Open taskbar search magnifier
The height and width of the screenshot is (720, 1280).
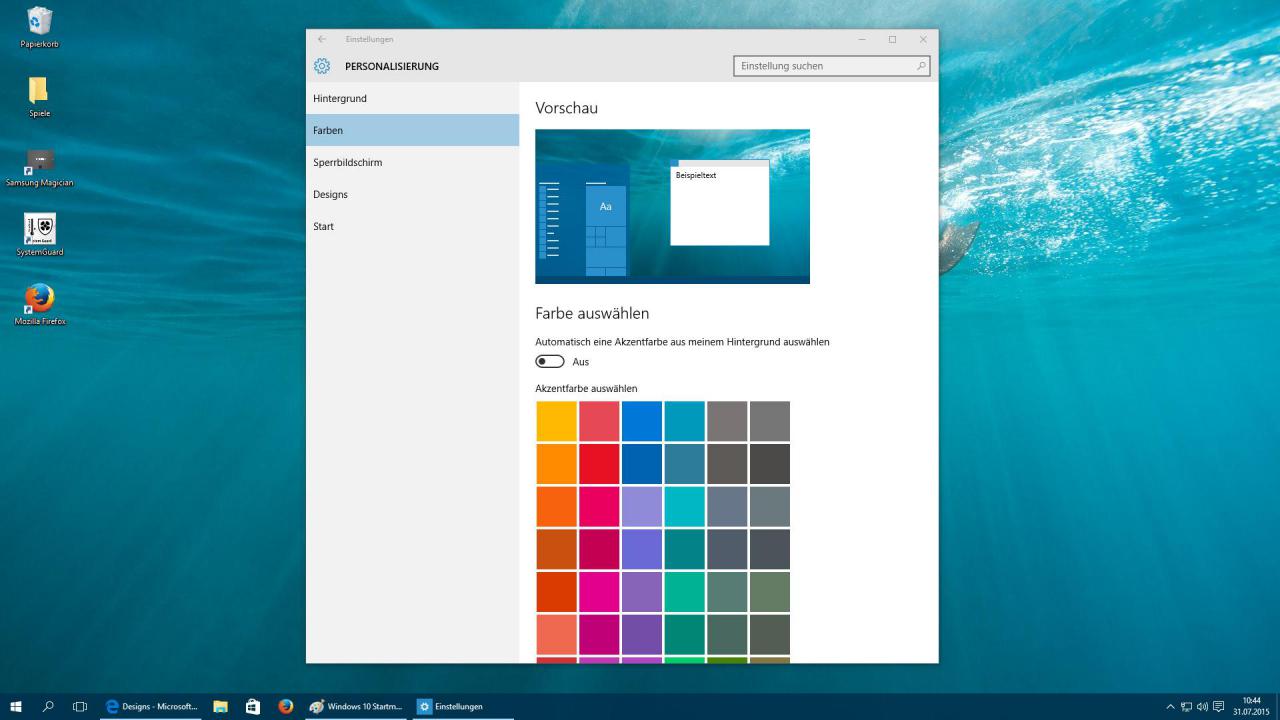point(48,706)
